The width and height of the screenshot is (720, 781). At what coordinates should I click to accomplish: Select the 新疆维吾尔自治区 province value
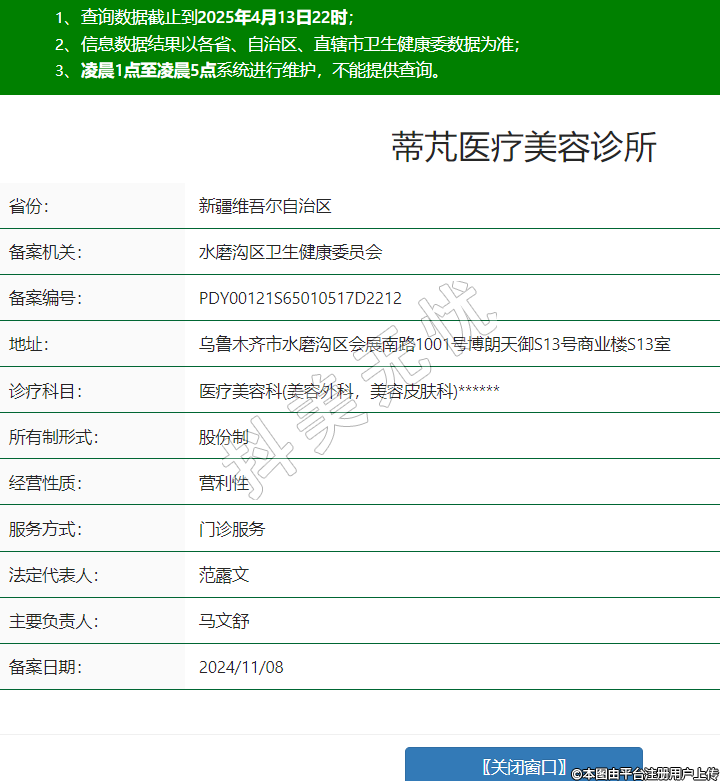click(x=265, y=207)
